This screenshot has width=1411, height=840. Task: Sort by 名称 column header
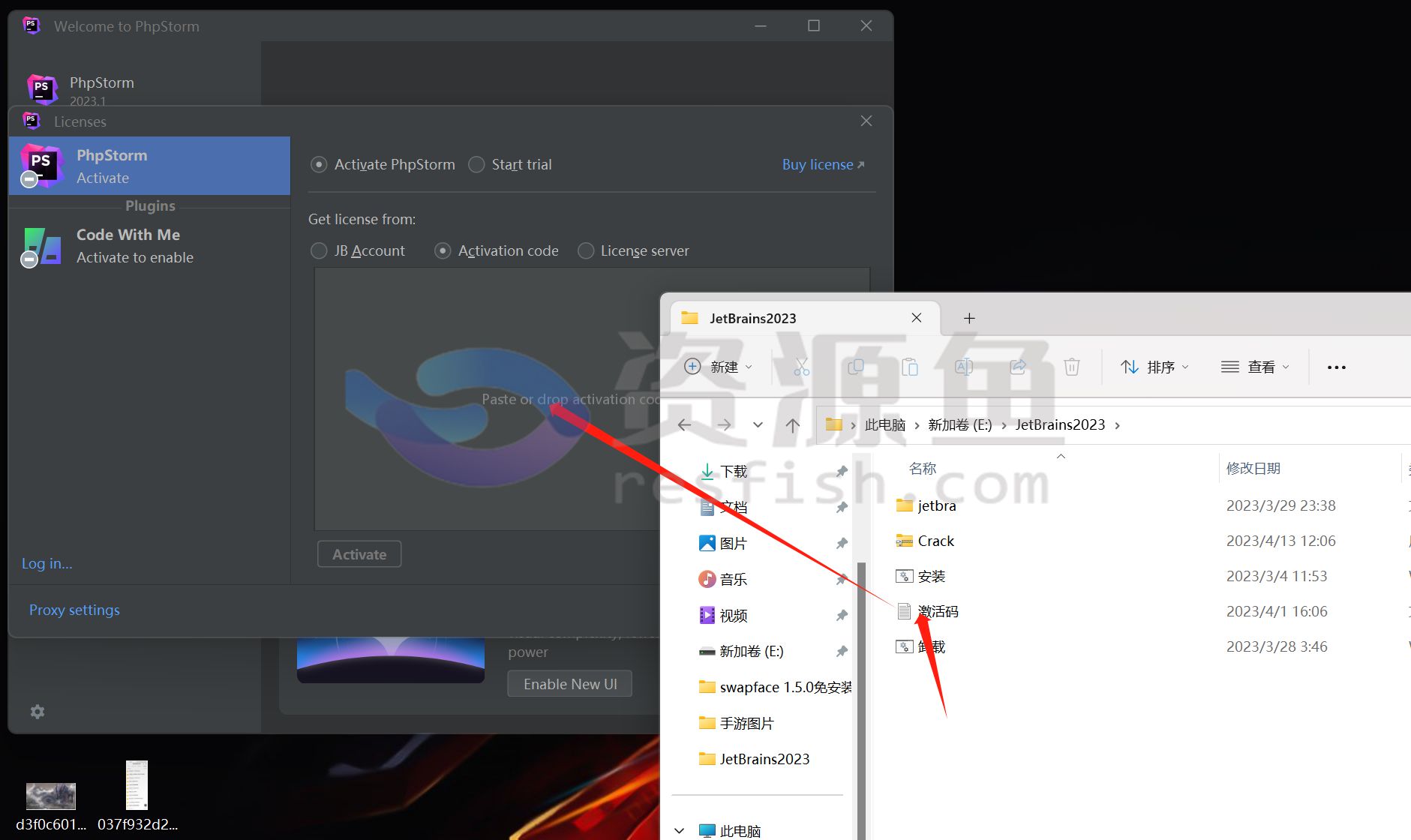click(x=923, y=468)
